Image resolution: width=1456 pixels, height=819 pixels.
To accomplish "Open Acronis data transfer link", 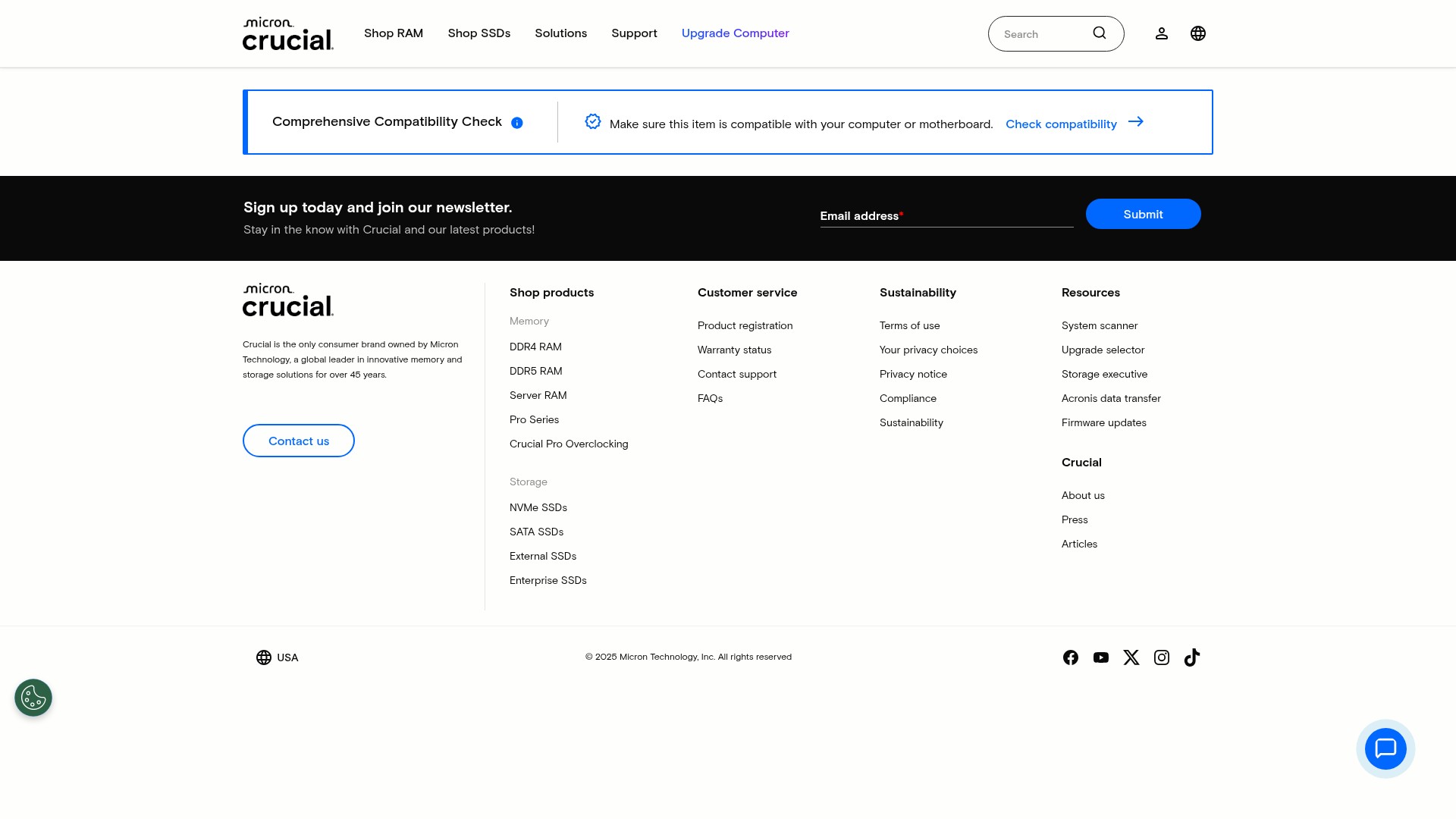I will [x=1111, y=399].
